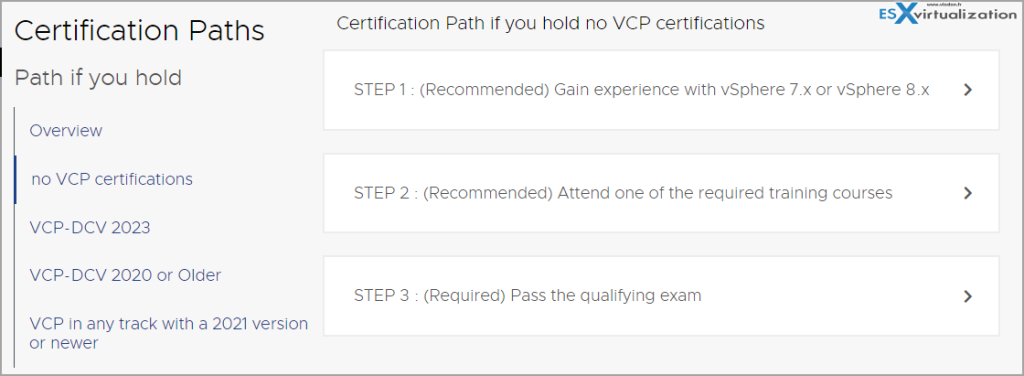Image resolution: width=1024 pixels, height=376 pixels.
Task: Click the Step 1 gain experience text
Action: pyautogui.click(x=641, y=90)
